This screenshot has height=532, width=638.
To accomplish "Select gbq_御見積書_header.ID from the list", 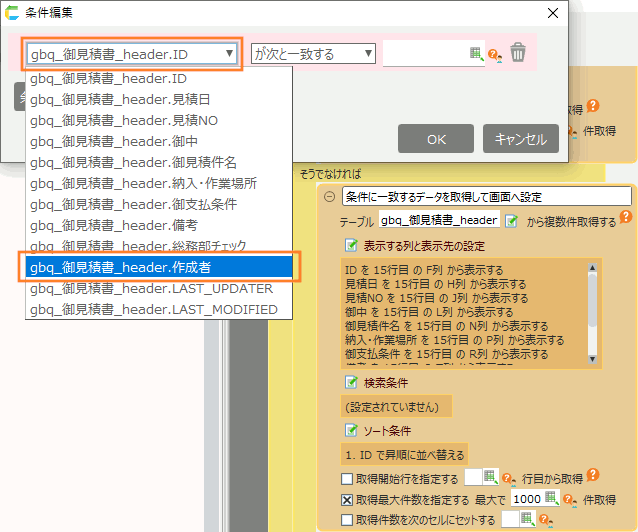I will pos(159,78).
